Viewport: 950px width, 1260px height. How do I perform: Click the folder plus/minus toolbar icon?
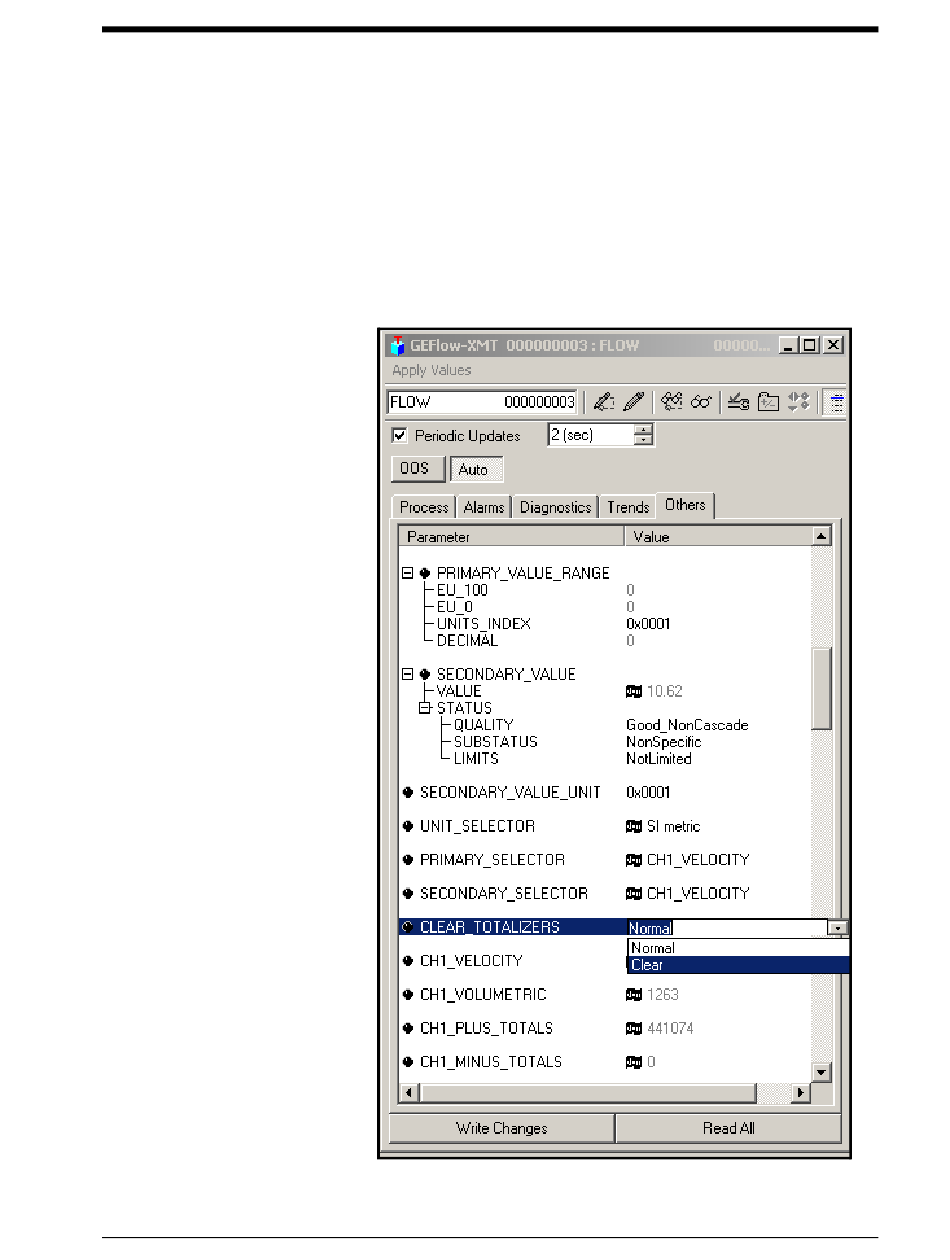pos(768,402)
